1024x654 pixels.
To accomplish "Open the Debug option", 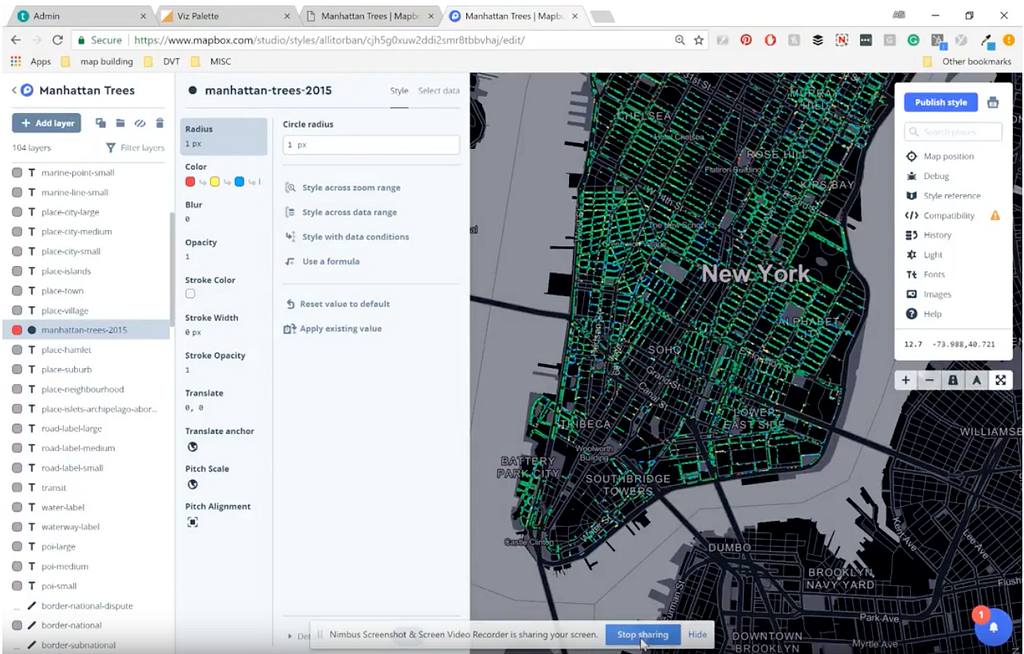I will pyautogui.click(x=928, y=176).
